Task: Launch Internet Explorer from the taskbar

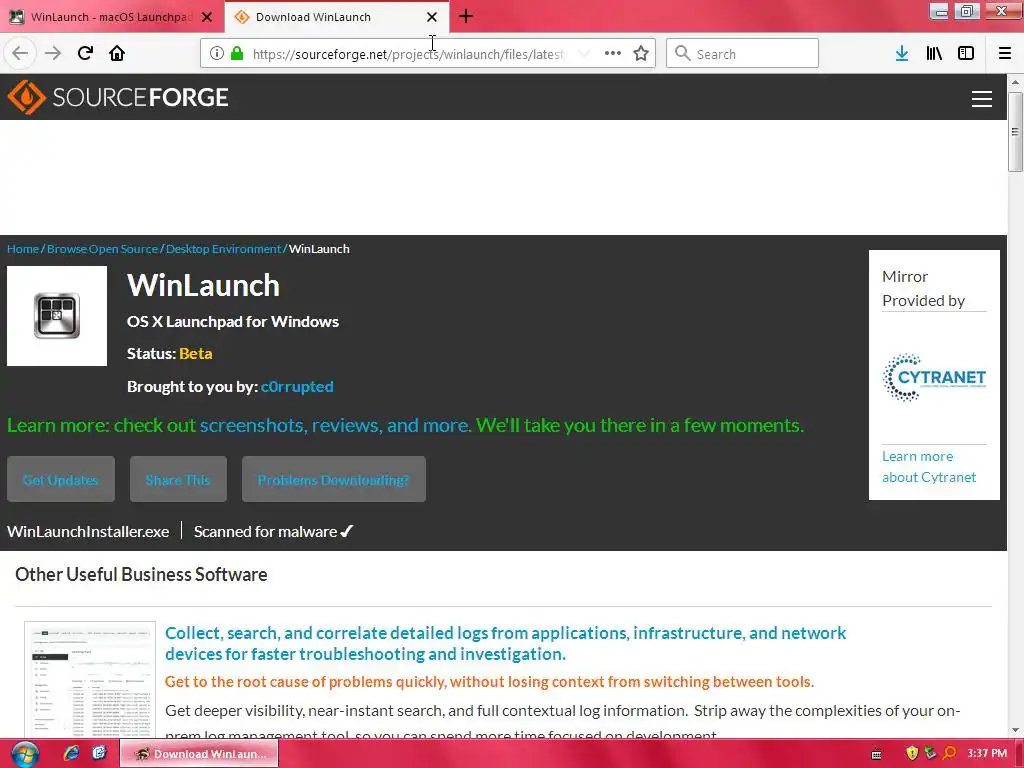Action: tap(71, 754)
